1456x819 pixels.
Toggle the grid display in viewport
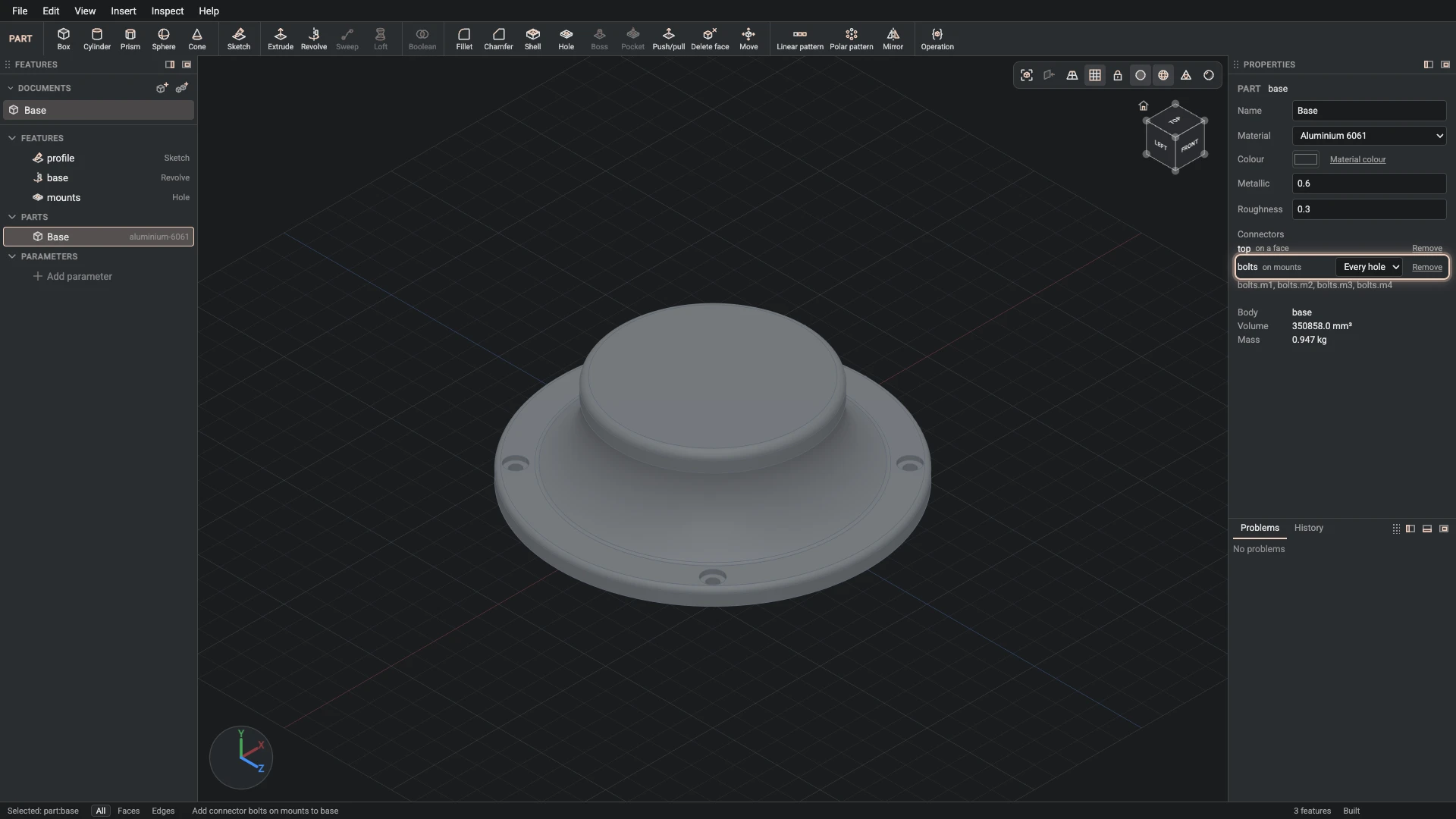[x=1095, y=75]
